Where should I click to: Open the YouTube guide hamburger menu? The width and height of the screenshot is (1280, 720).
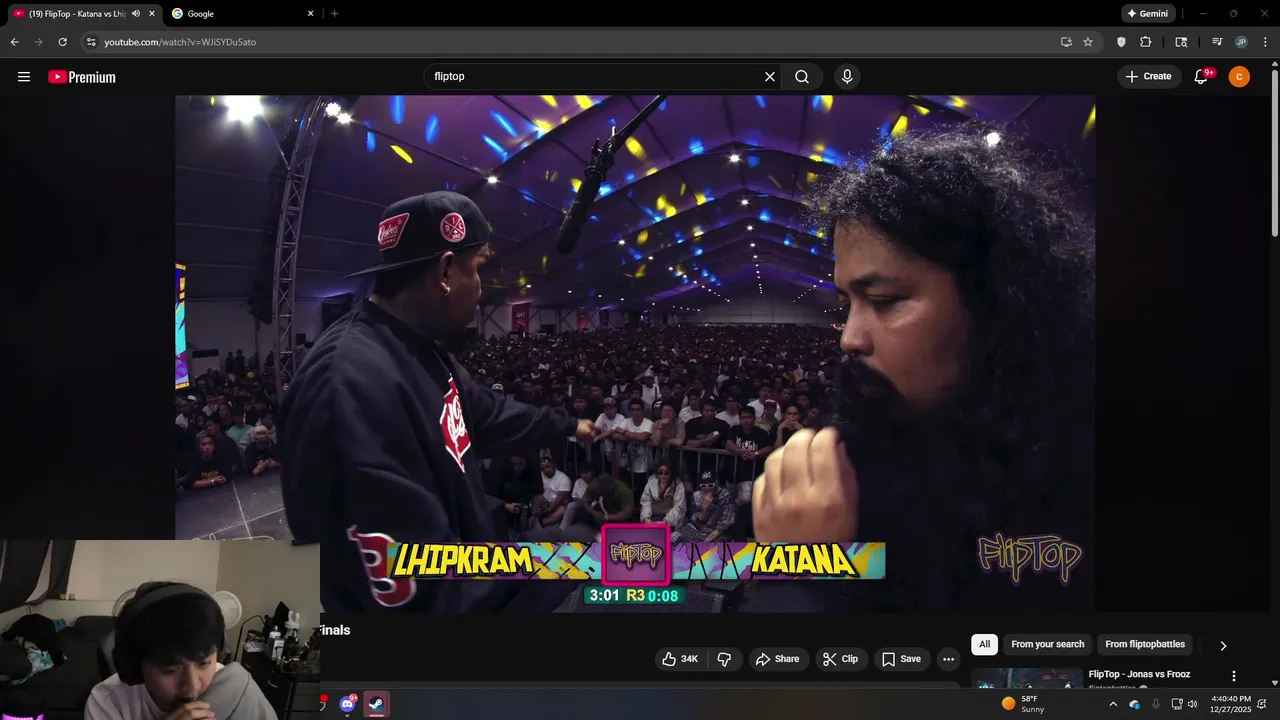click(x=24, y=77)
